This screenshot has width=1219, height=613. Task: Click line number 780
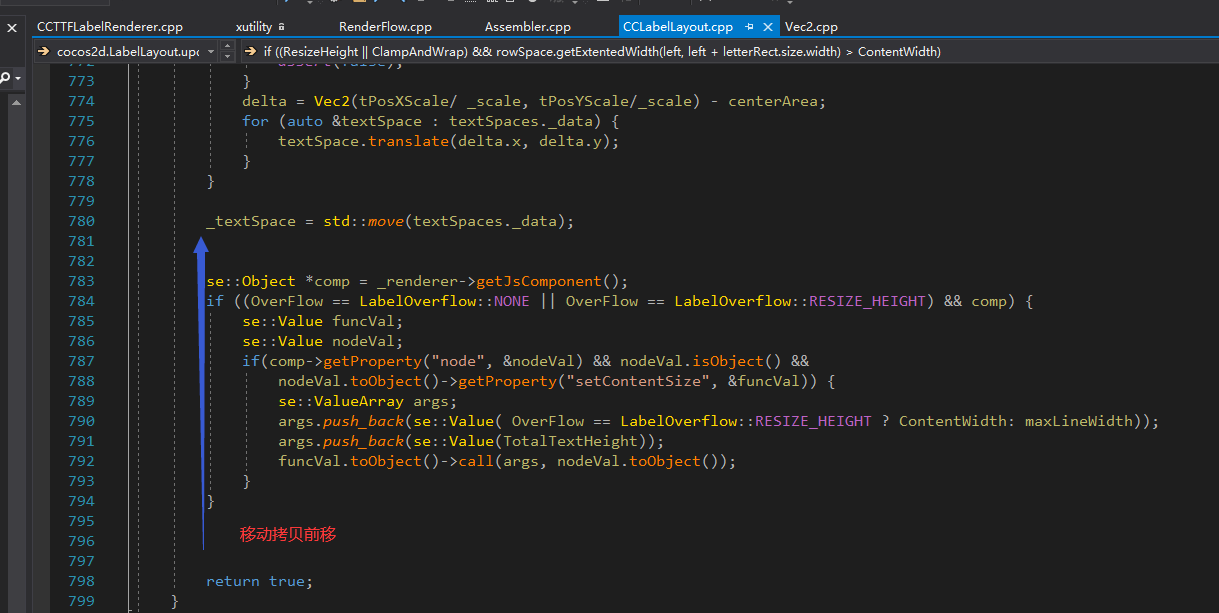(80, 221)
